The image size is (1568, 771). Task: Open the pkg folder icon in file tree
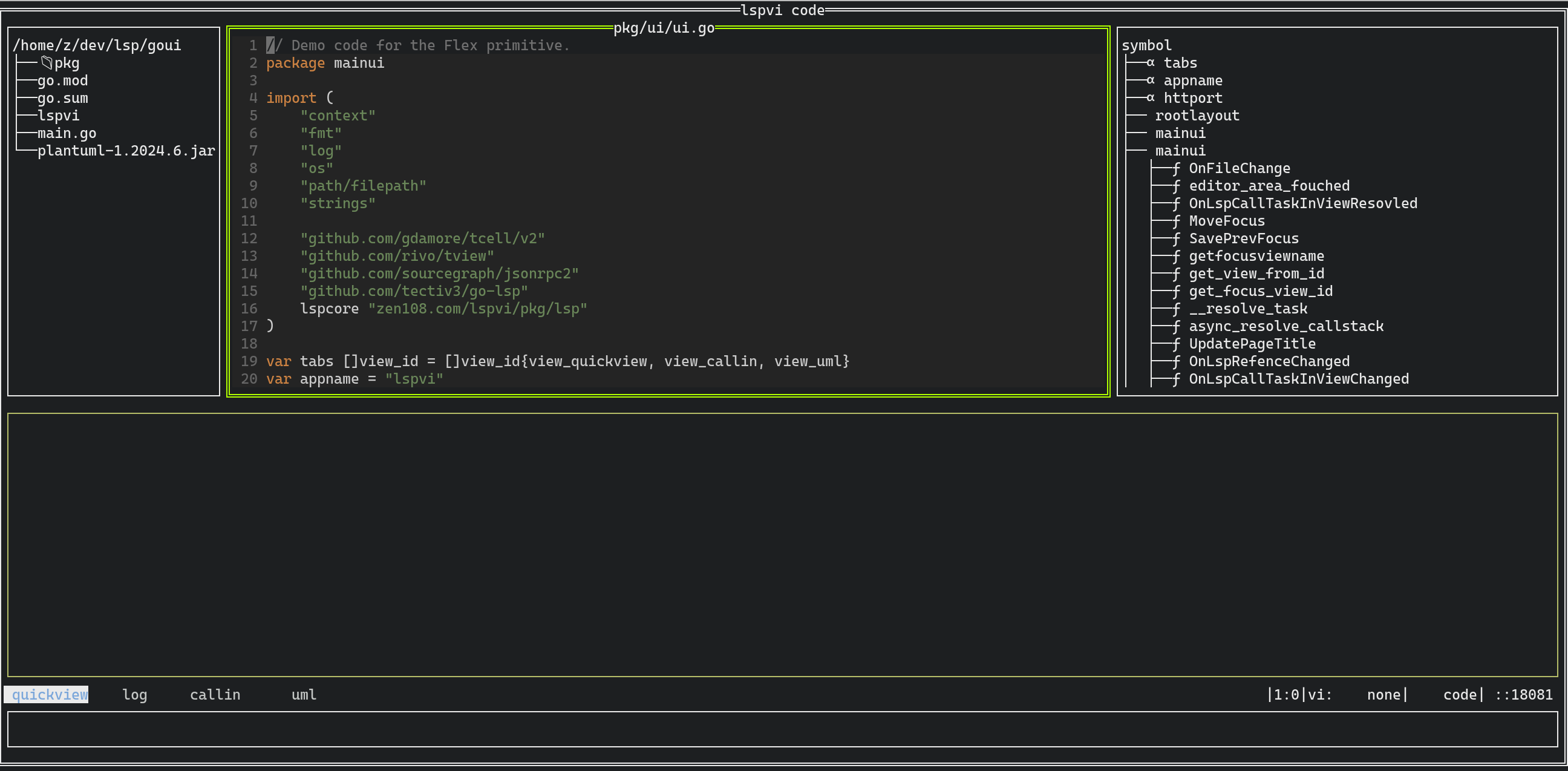47,63
